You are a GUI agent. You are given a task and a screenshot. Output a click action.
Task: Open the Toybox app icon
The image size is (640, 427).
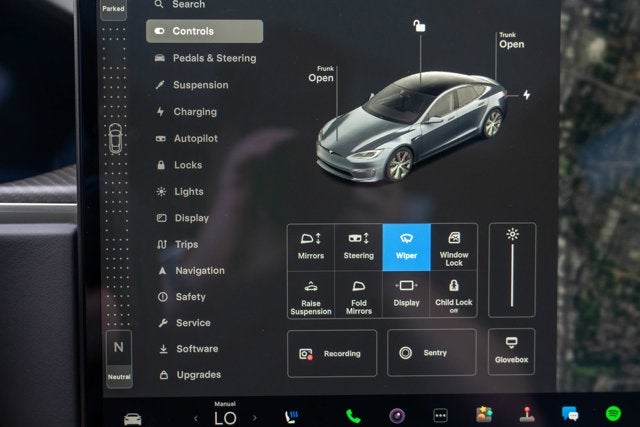[484, 414]
